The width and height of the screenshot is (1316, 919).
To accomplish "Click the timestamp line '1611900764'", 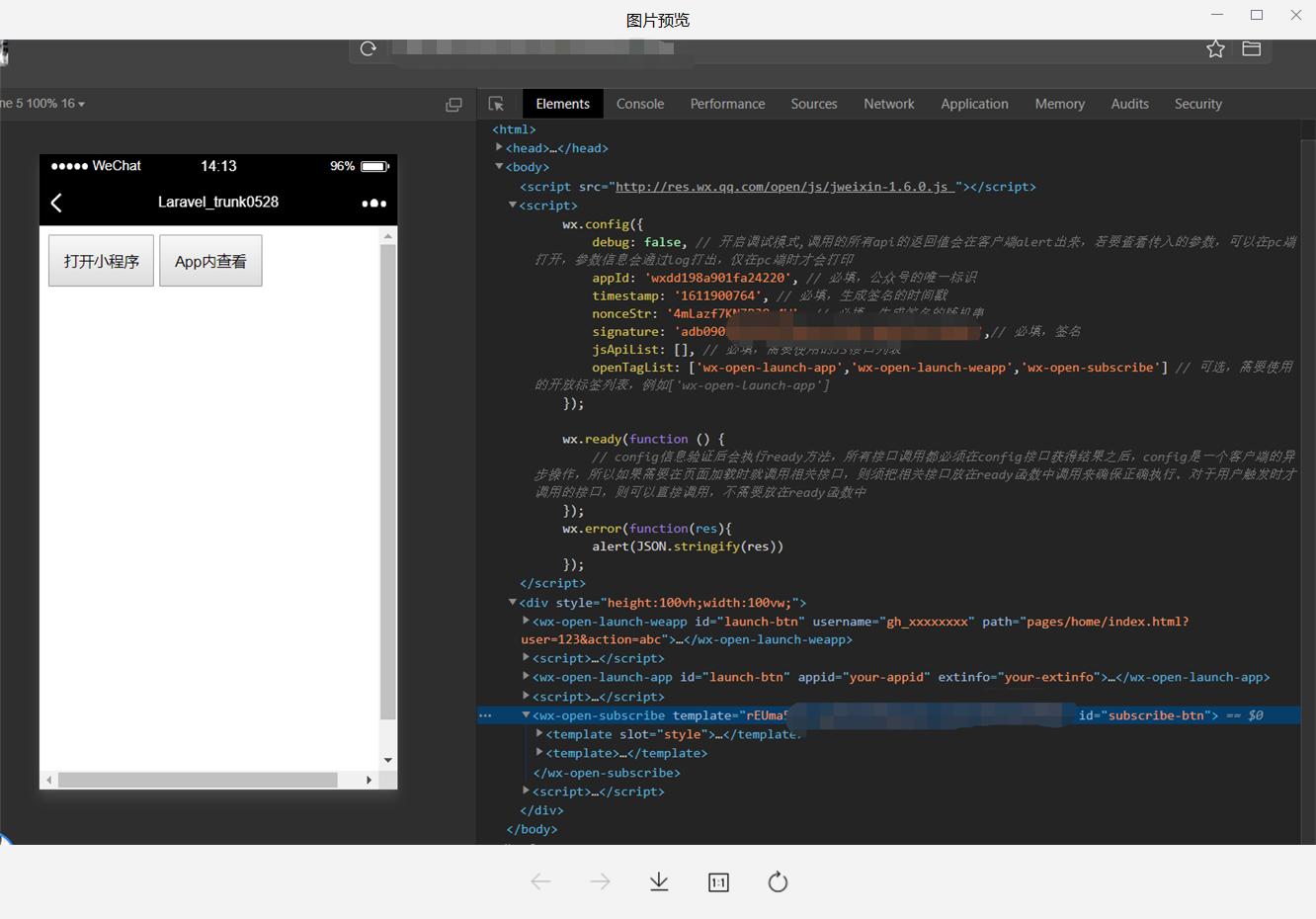I will (x=770, y=295).
